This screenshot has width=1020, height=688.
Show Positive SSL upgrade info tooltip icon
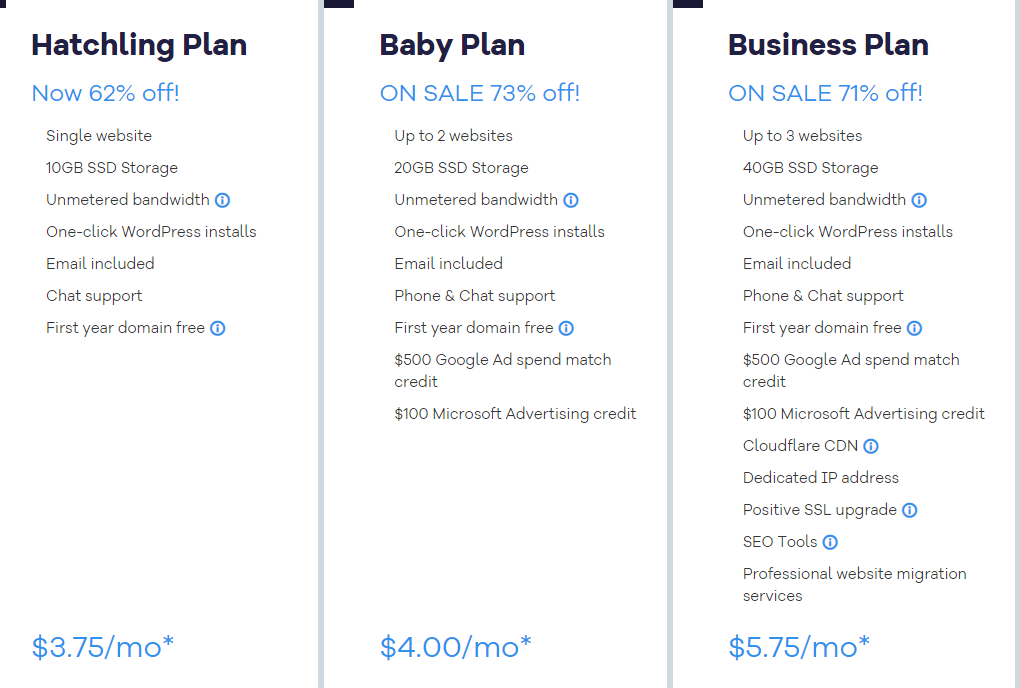click(x=909, y=510)
